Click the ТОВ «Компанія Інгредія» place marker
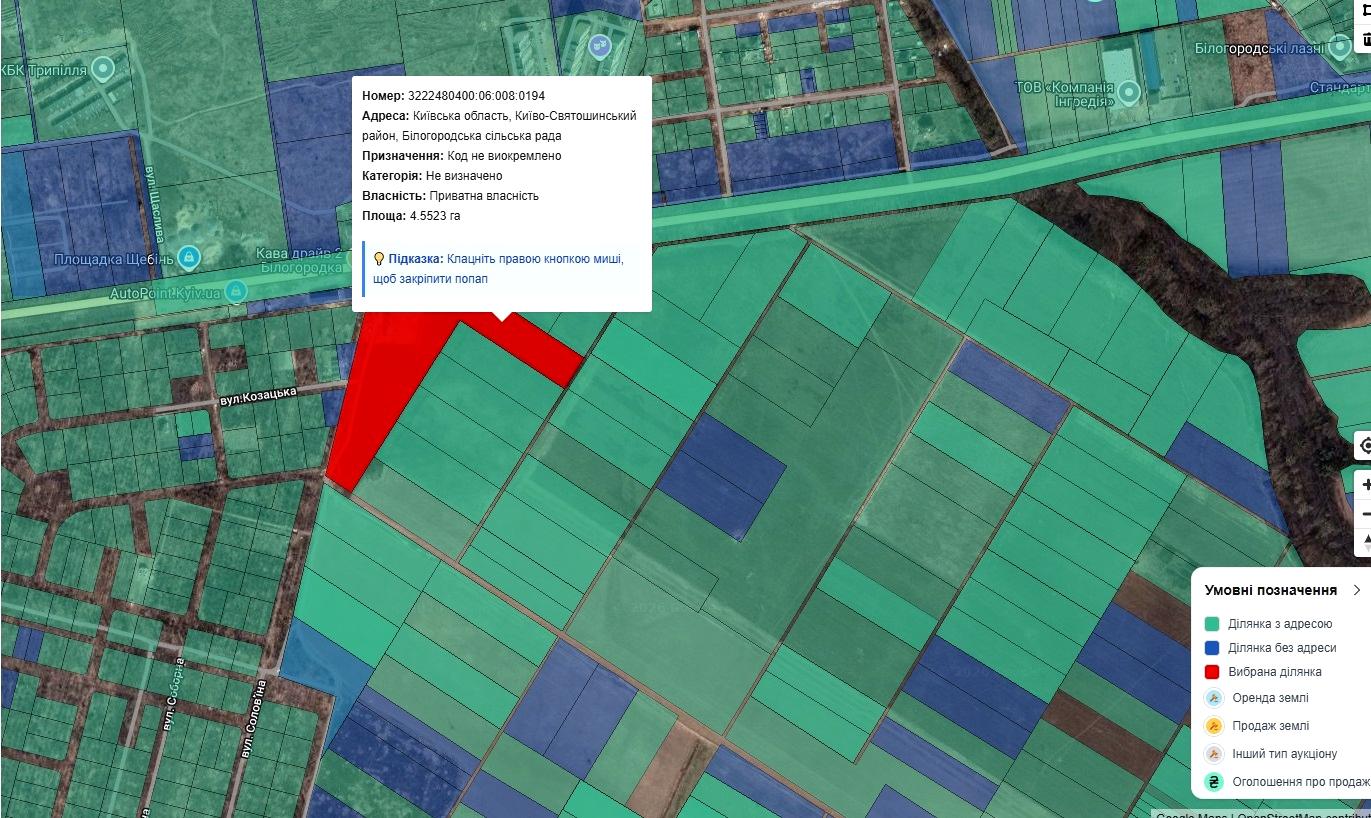The width and height of the screenshot is (1371, 818). coord(1129,93)
